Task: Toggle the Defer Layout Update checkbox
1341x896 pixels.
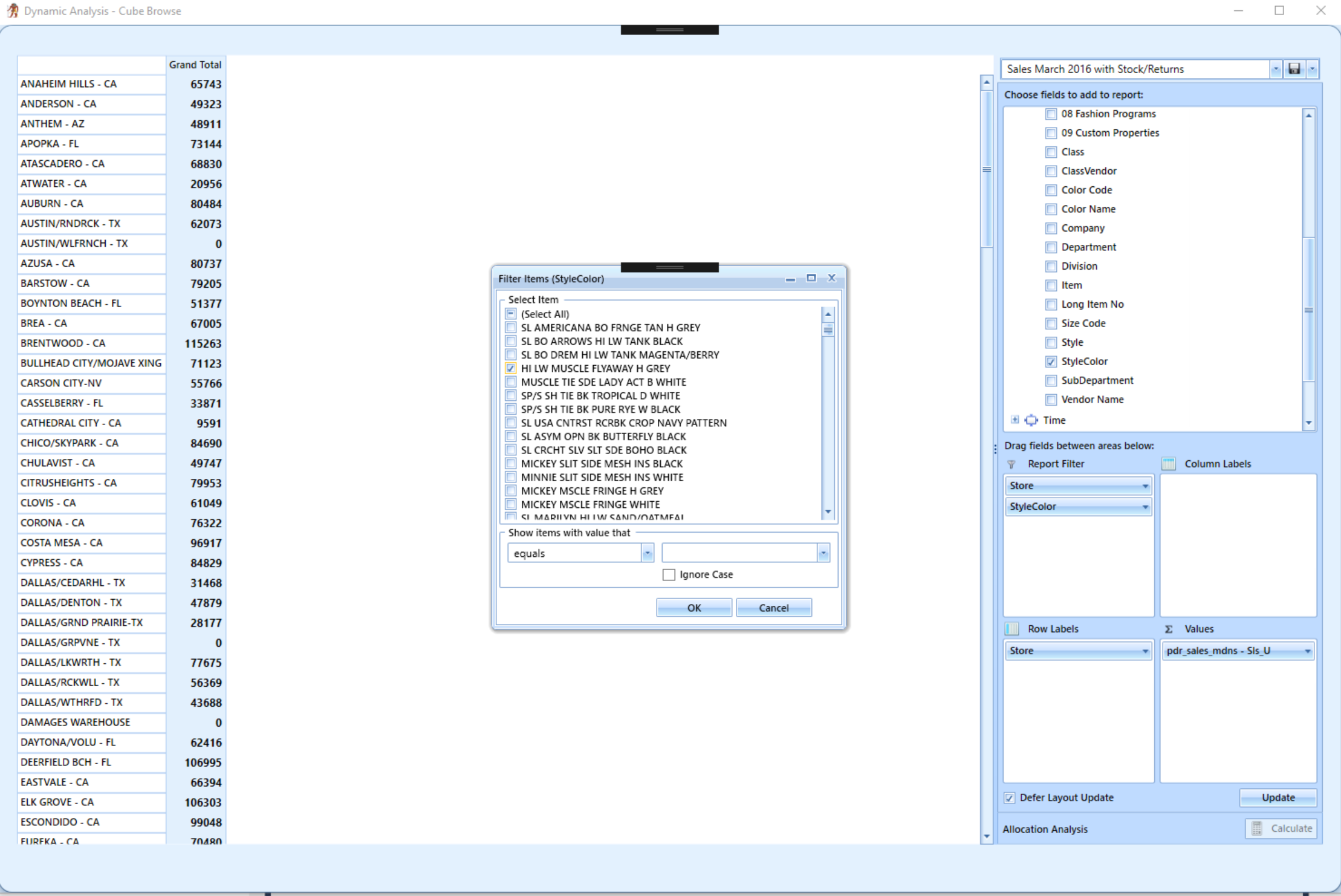Action: (1010, 798)
